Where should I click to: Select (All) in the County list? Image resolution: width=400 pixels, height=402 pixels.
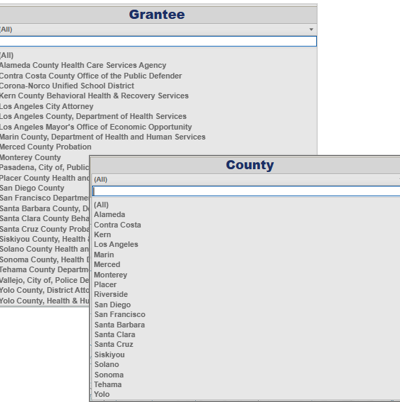[x=101, y=205]
